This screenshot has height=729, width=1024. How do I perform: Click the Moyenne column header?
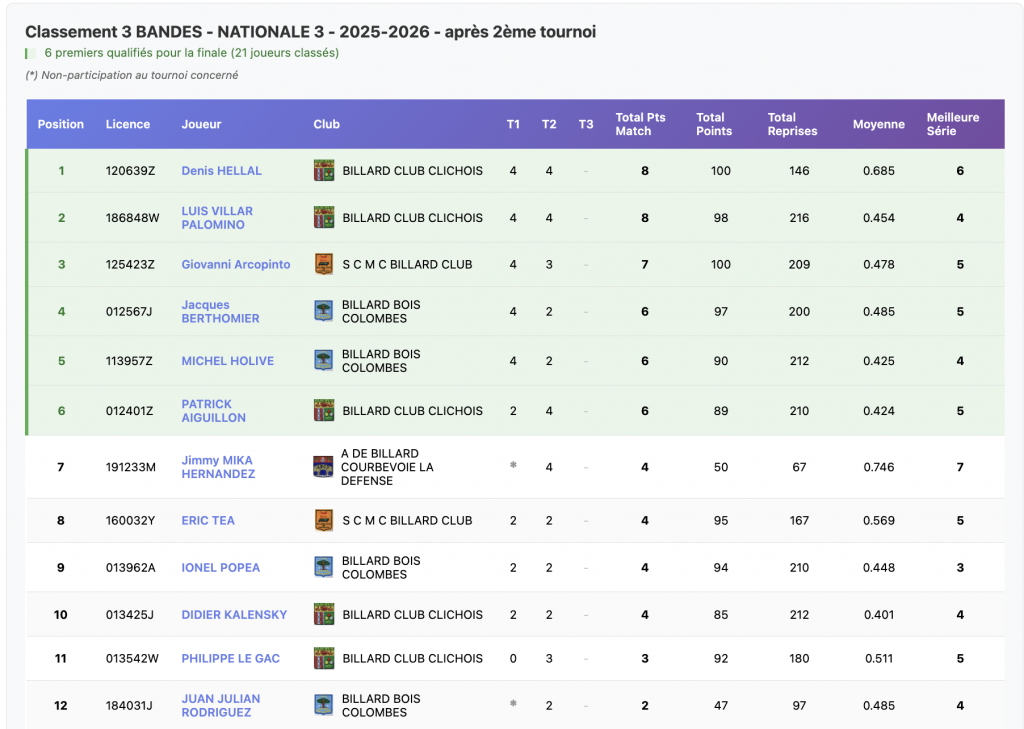[878, 124]
